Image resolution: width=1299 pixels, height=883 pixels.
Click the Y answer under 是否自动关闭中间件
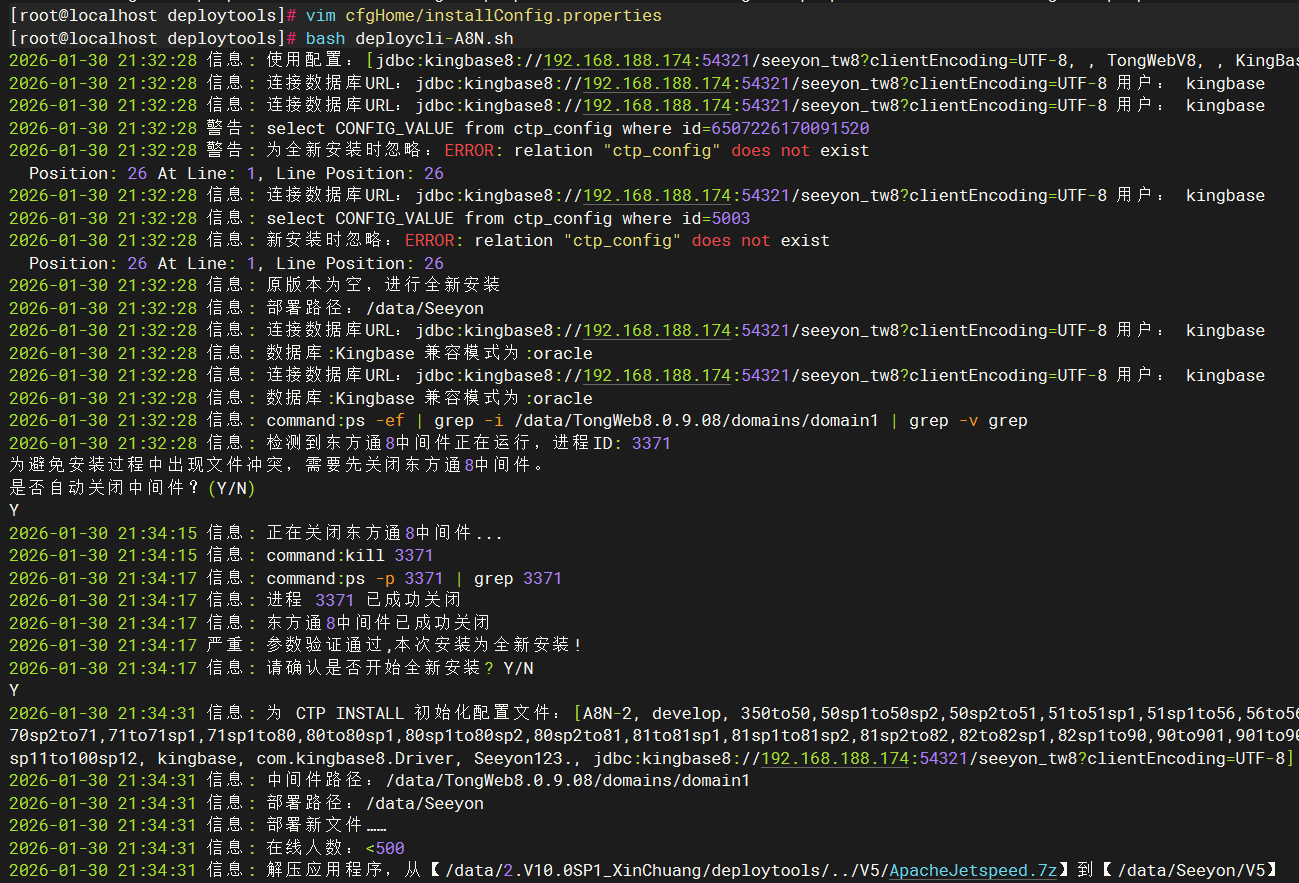[14, 510]
